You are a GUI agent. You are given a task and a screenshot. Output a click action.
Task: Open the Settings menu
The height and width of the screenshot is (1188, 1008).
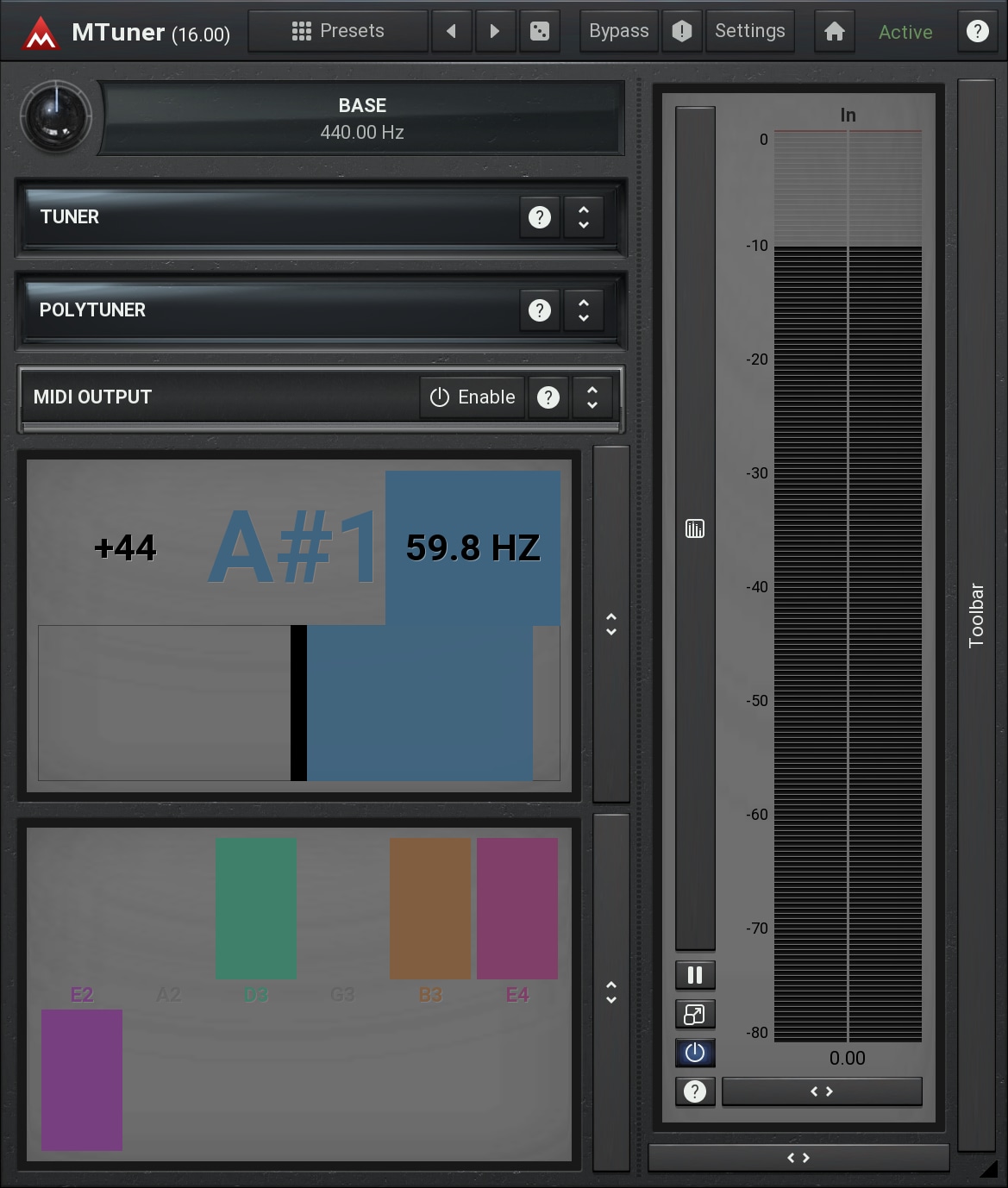(750, 31)
